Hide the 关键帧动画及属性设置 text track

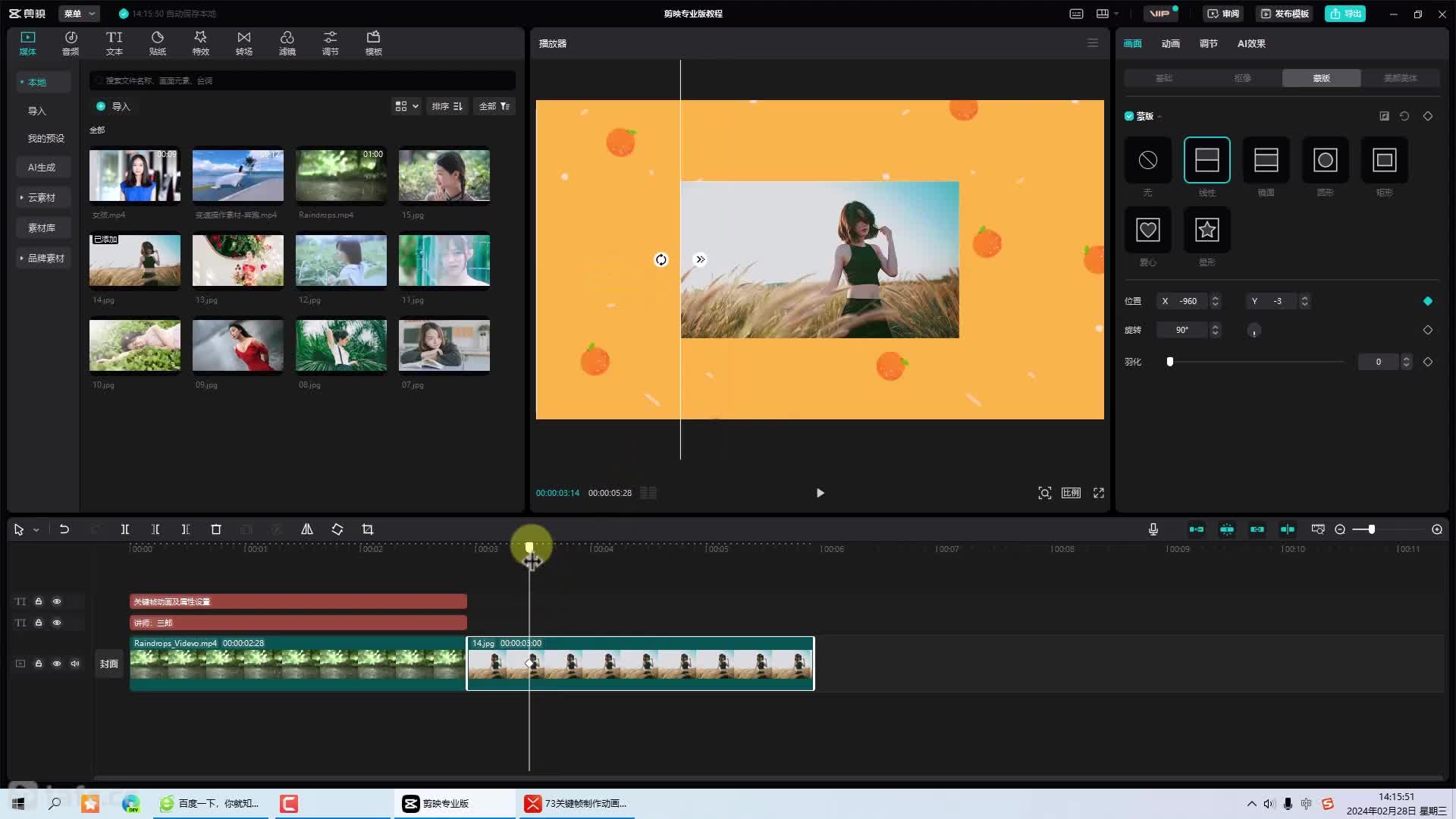click(57, 601)
